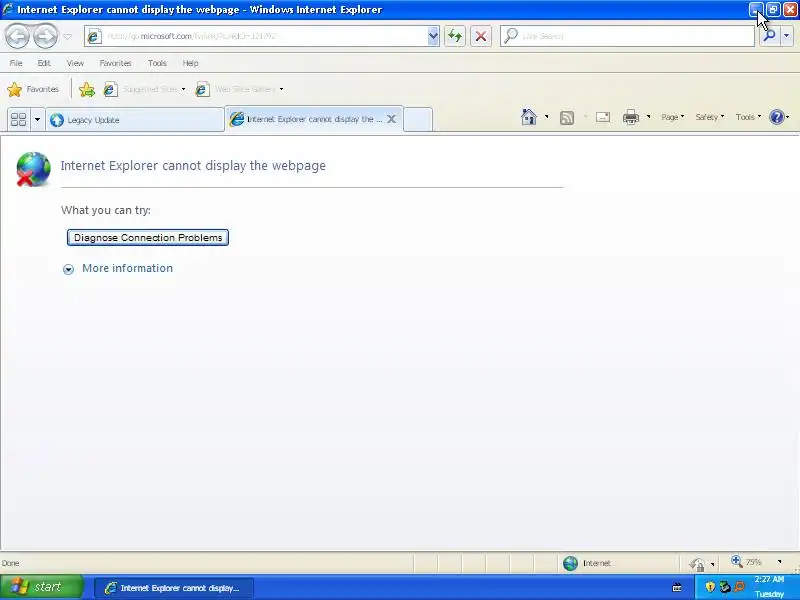The width and height of the screenshot is (800, 600).
Task: Click the Read Mail envelope icon
Action: pyautogui.click(x=603, y=117)
